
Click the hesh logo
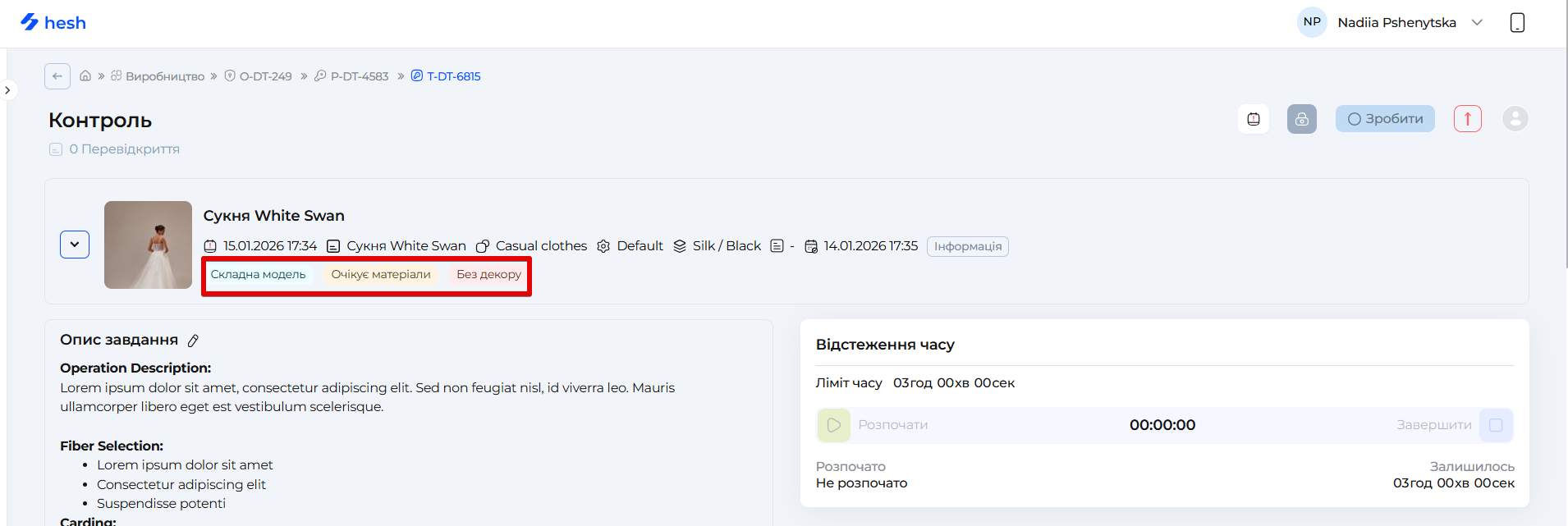click(53, 23)
